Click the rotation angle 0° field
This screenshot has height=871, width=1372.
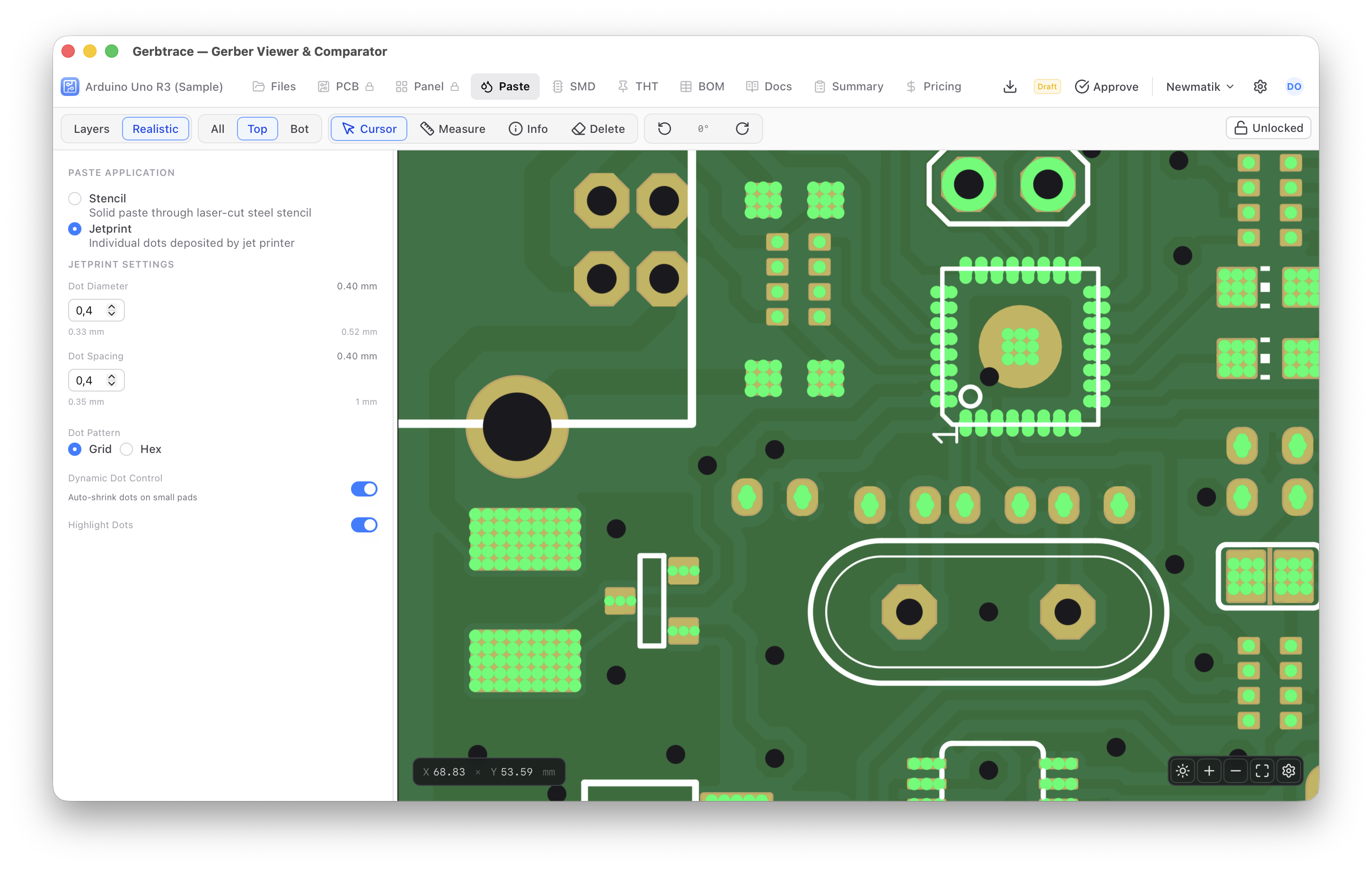pos(703,129)
